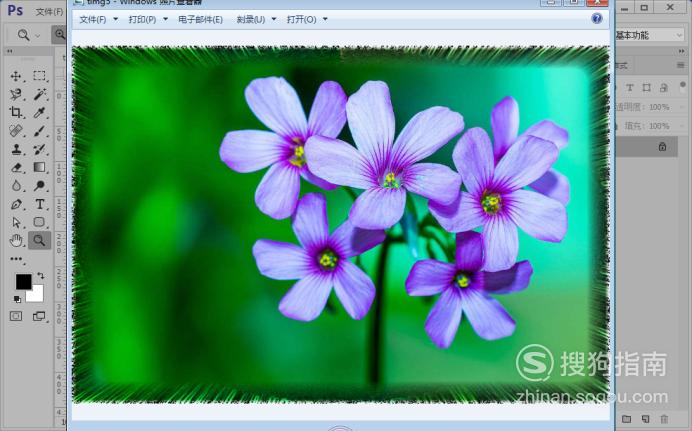Select the Pen tool

point(16,204)
